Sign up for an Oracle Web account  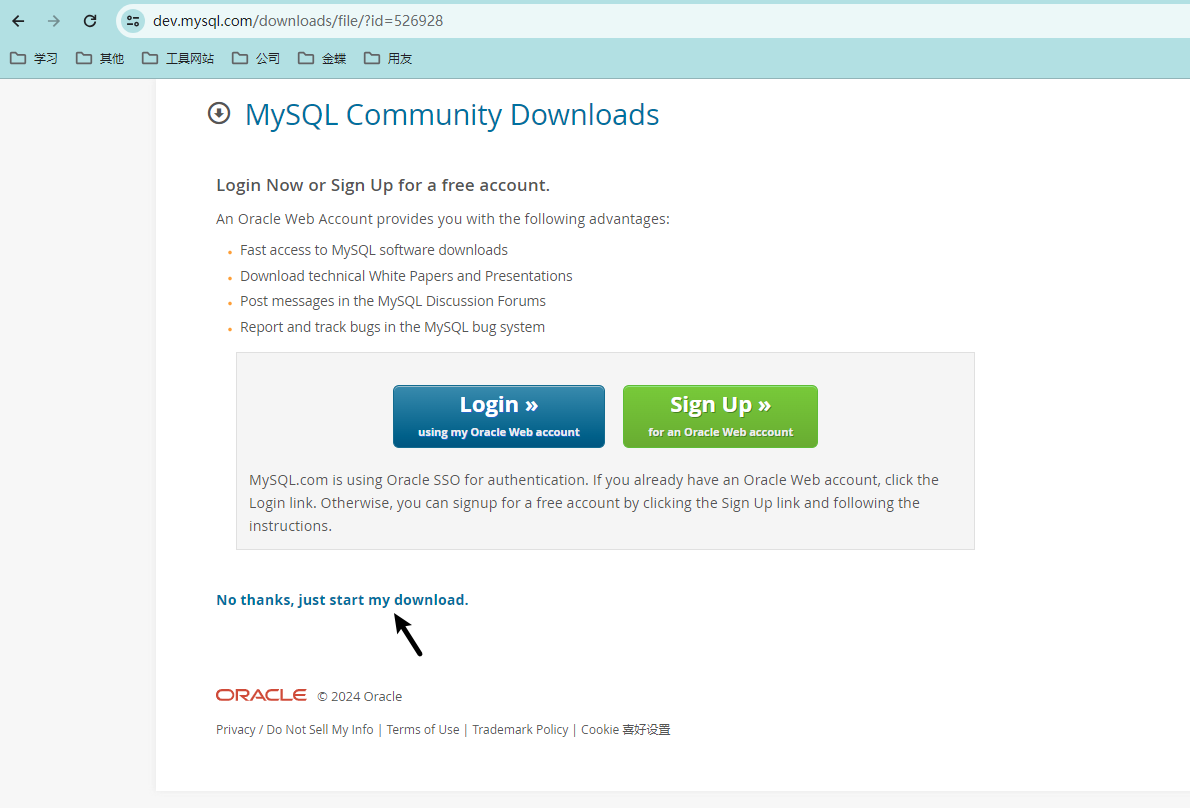720,417
